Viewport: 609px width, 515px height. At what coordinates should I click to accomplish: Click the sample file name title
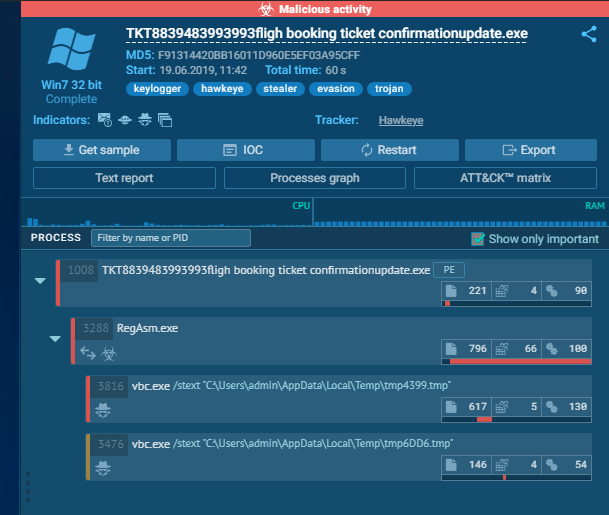click(327, 34)
